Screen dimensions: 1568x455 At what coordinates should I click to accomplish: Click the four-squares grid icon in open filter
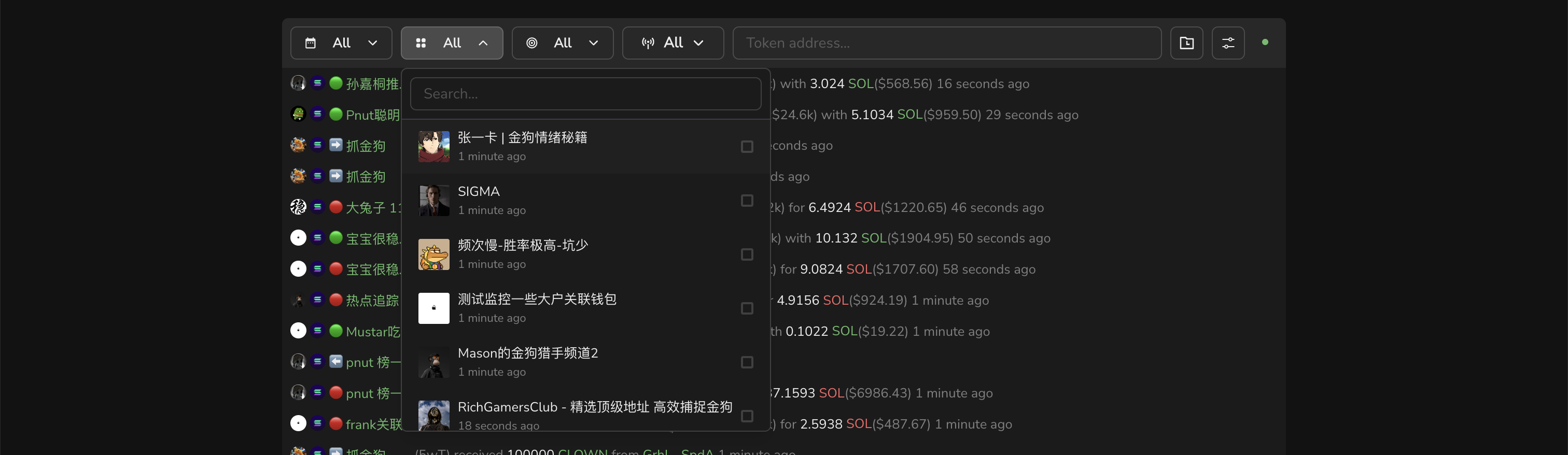click(x=421, y=43)
